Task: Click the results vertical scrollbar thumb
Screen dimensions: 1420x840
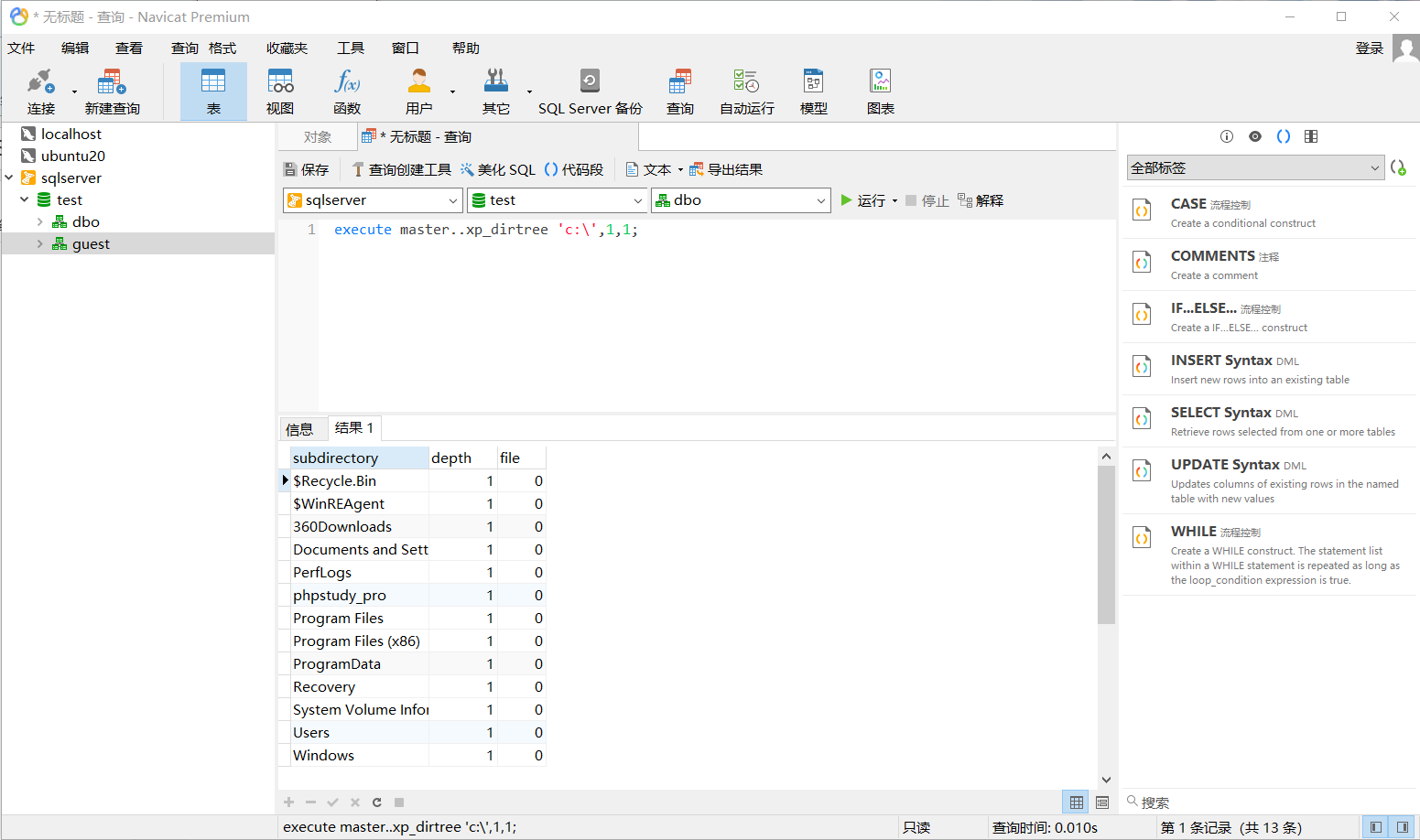Action: pyautogui.click(x=1106, y=544)
